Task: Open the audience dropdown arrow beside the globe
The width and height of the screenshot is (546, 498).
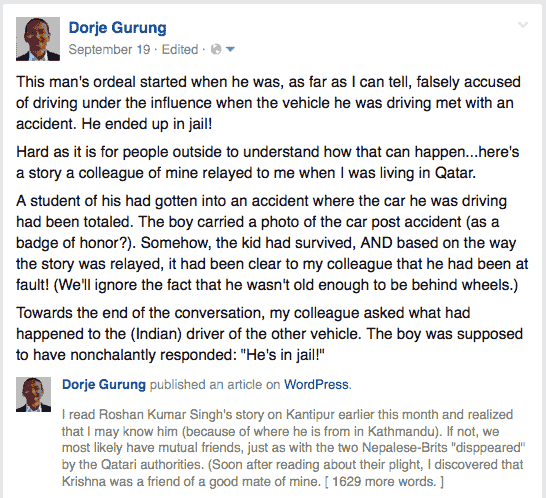Action: 230,49
